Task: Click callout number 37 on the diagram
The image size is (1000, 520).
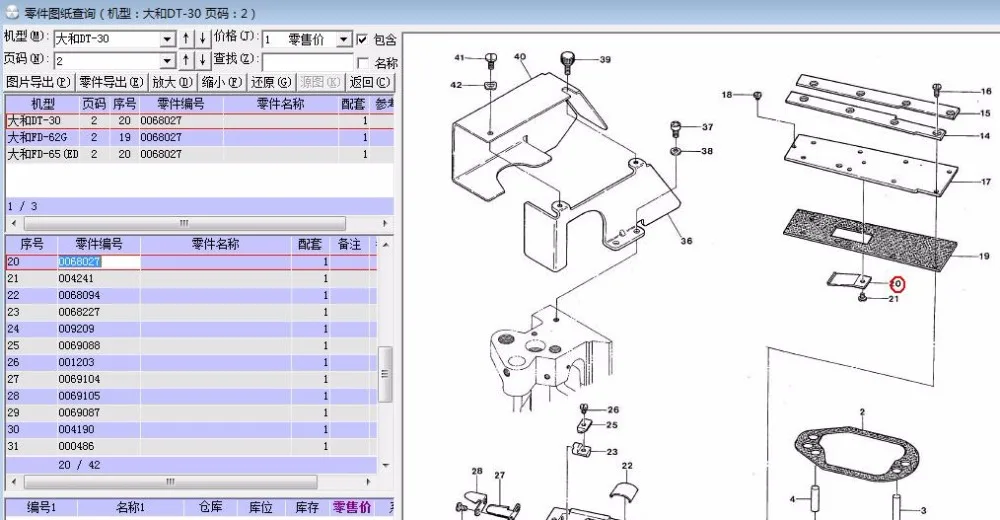Action: [707, 127]
